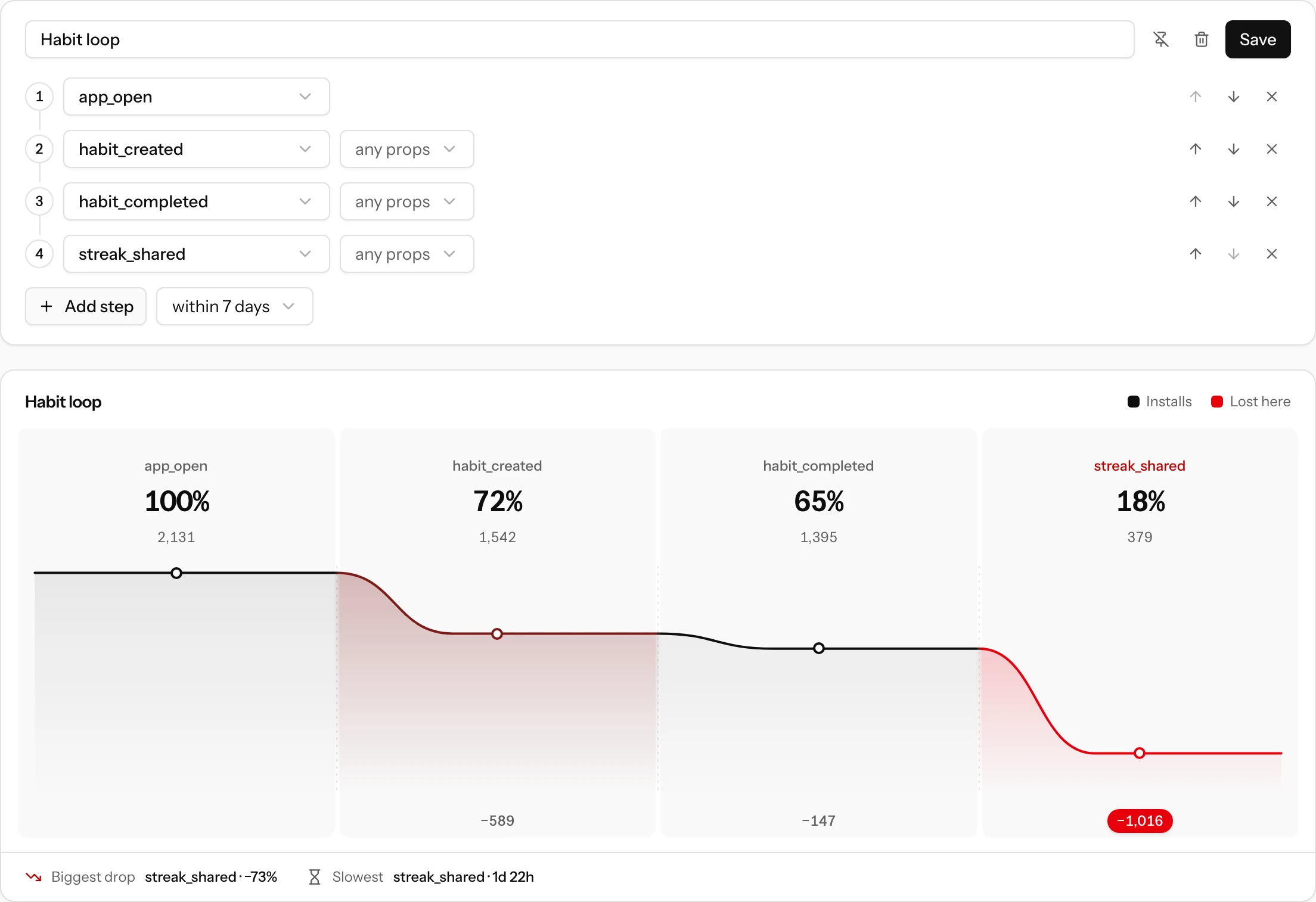Click the streak_shared column heading

tap(1140, 466)
